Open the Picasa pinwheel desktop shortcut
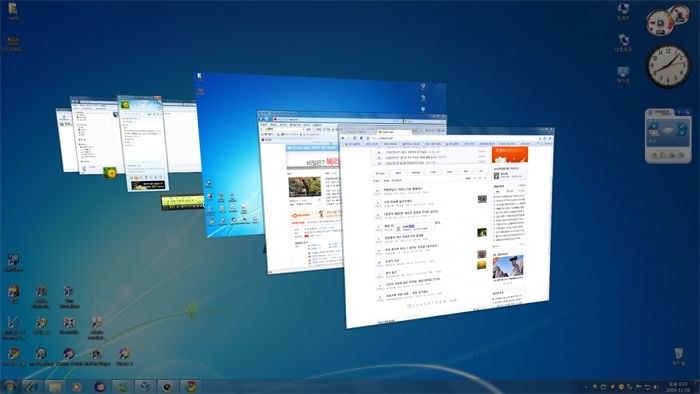 pyautogui.click(x=125, y=356)
